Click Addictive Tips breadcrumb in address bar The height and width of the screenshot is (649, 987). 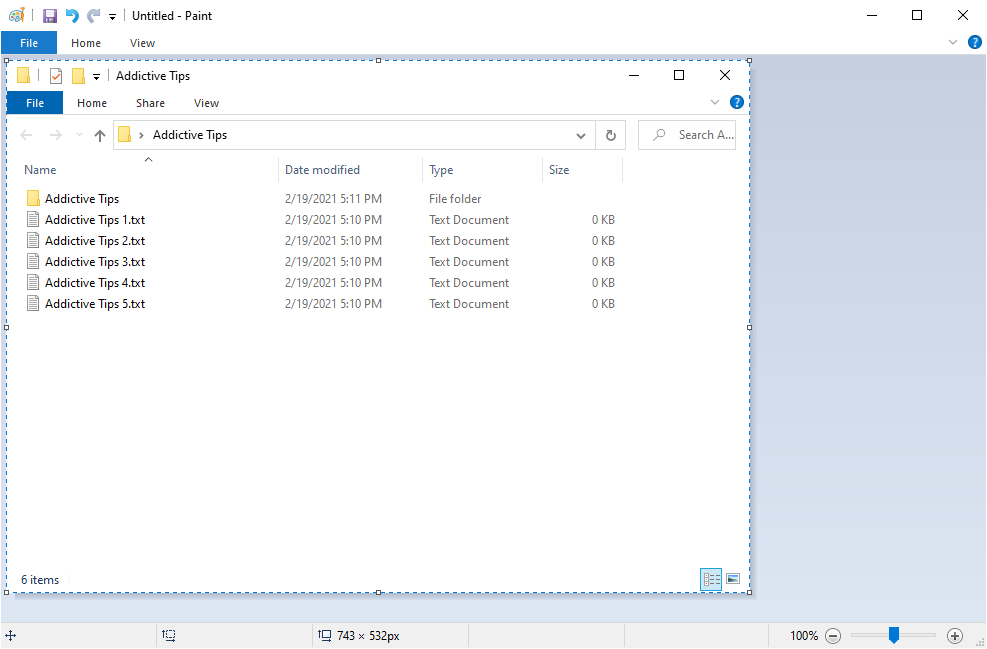click(x=190, y=135)
